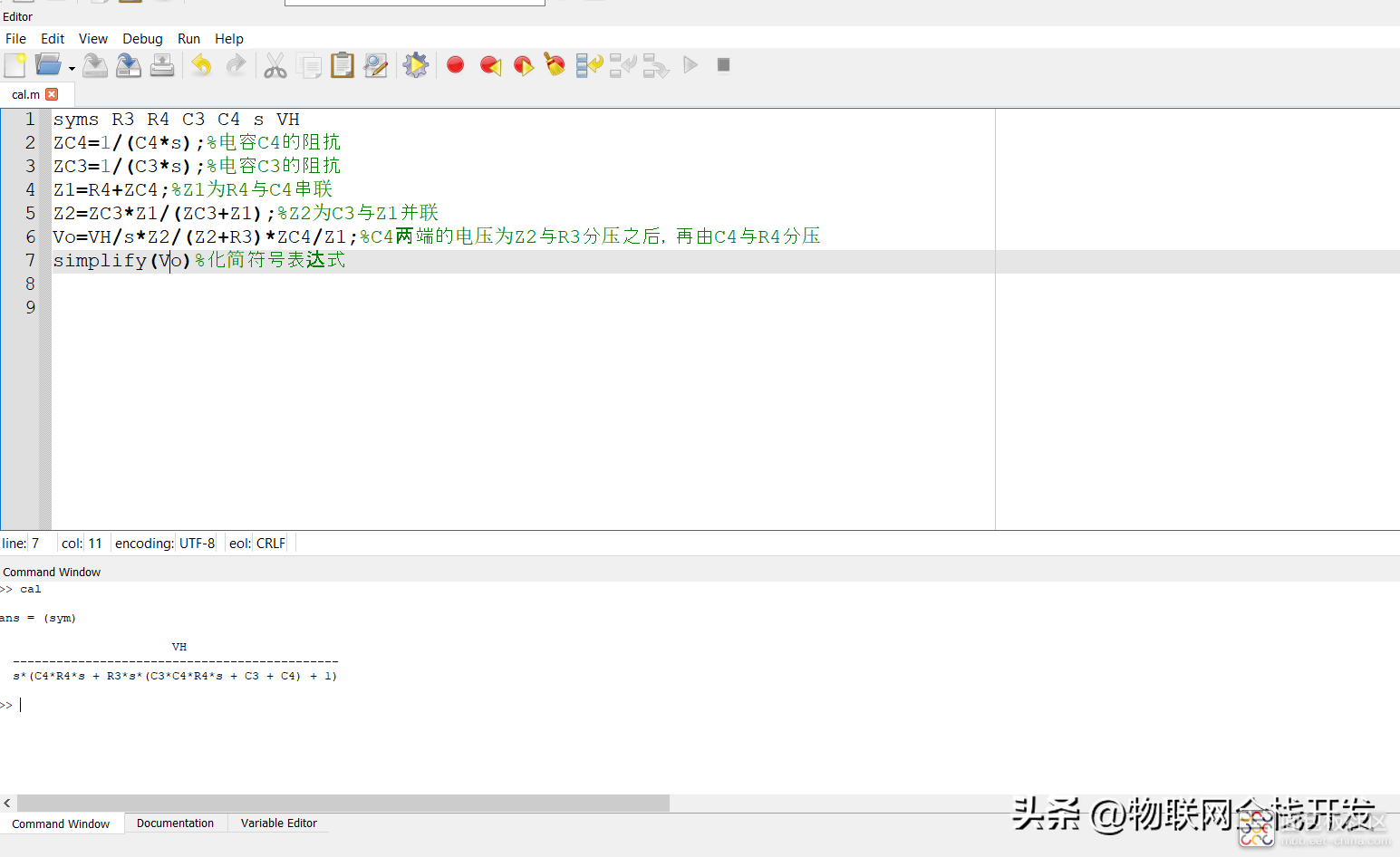The height and width of the screenshot is (857, 1400).
Task: Switch to the Command Window tab
Action: pyautogui.click(x=61, y=823)
